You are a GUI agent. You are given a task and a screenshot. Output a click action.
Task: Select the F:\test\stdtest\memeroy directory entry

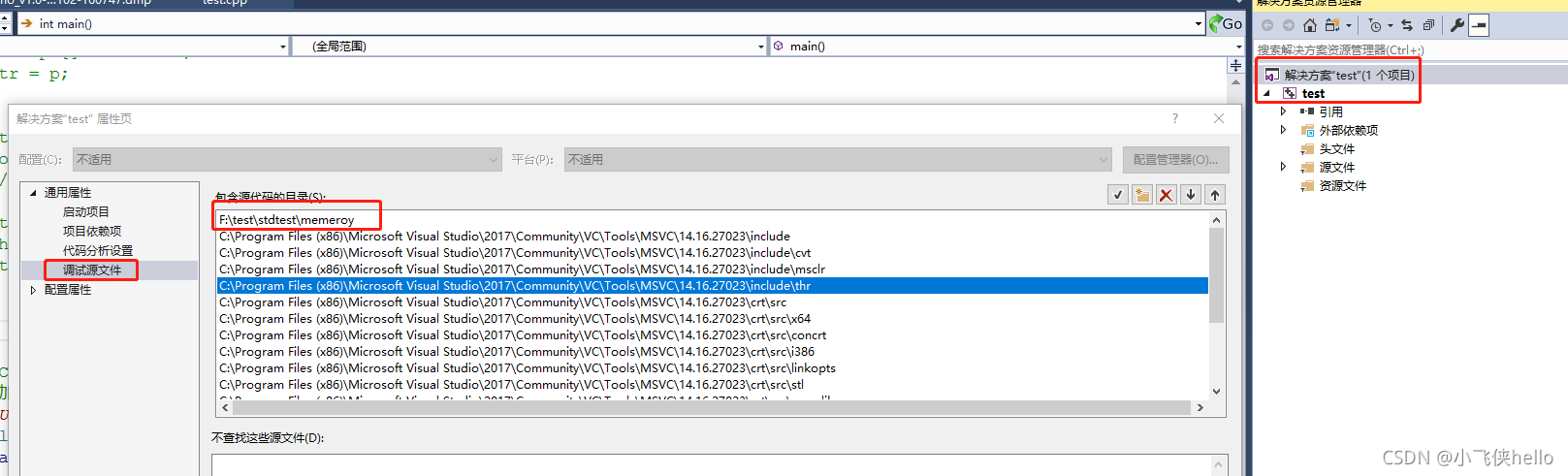click(x=713, y=220)
